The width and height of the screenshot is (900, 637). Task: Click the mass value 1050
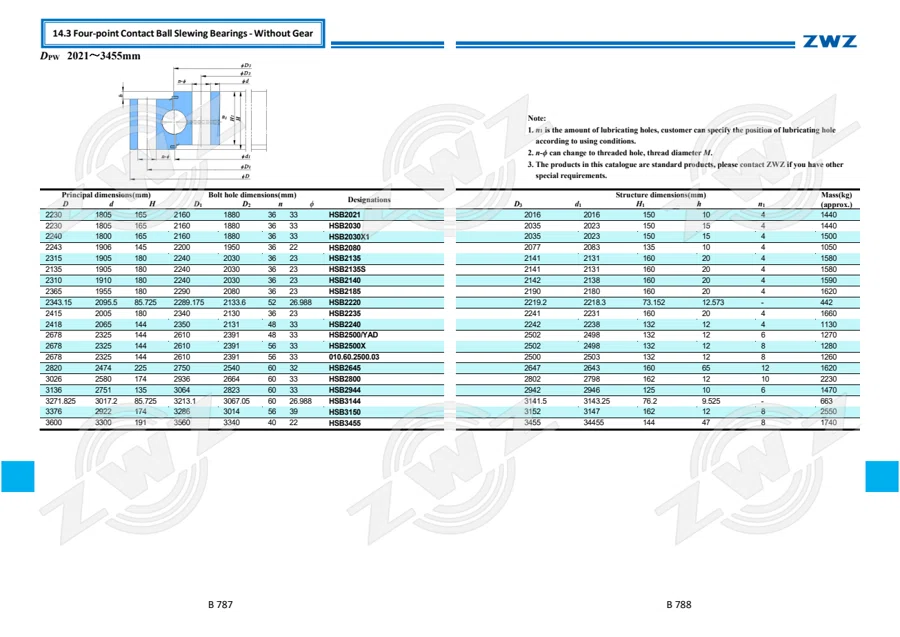point(828,247)
